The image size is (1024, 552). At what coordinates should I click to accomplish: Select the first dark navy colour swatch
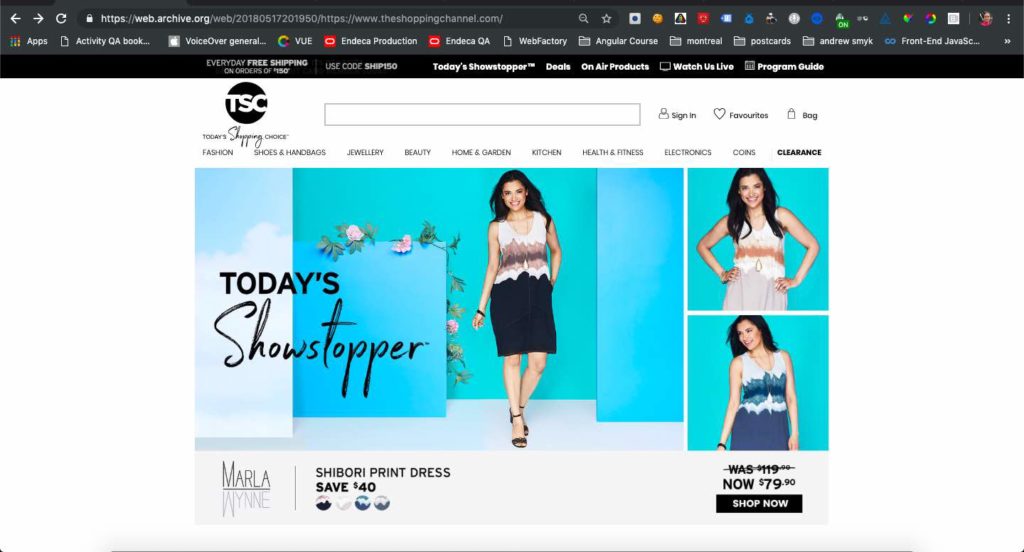pyautogui.click(x=323, y=503)
